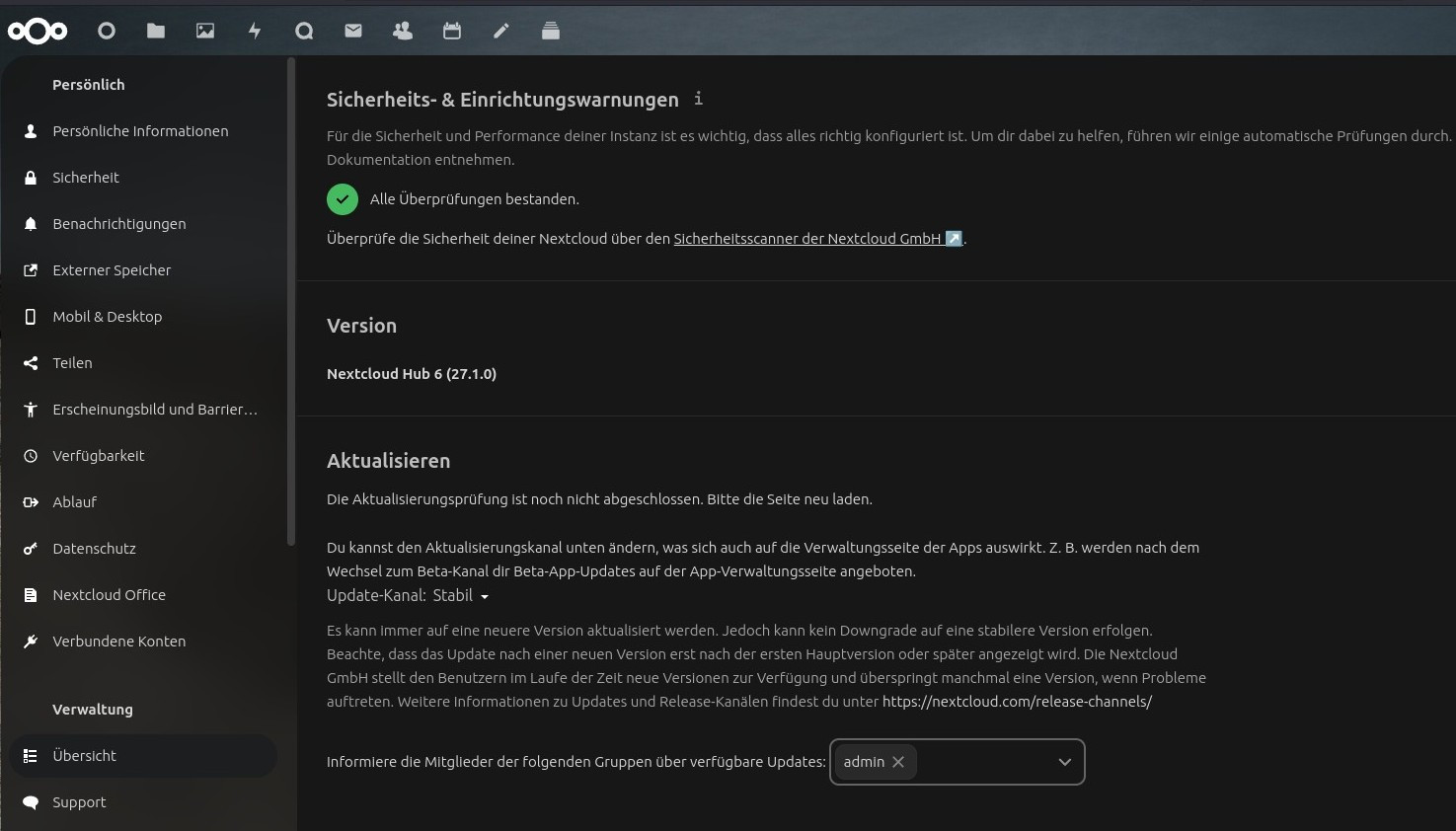Open Sicherheitsscanner der Nextcloud GmbH link
The height and width of the screenshot is (831, 1456).
click(x=817, y=239)
